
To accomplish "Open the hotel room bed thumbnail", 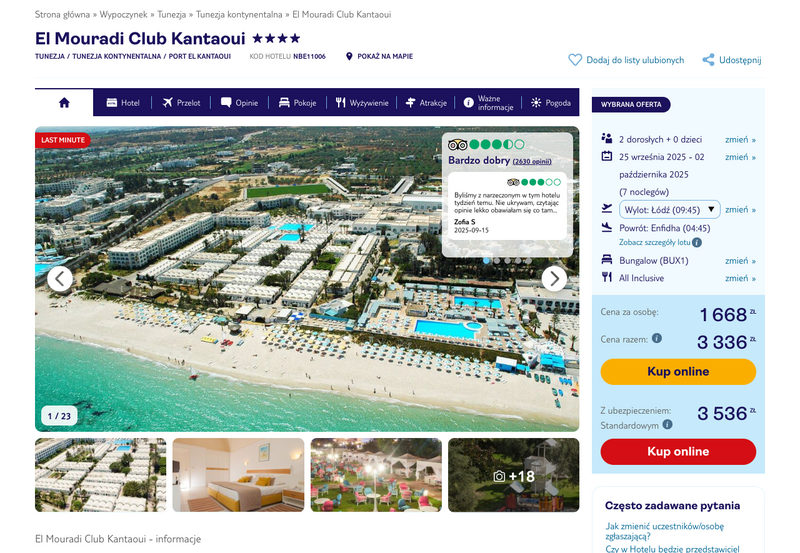I will tap(238, 475).
